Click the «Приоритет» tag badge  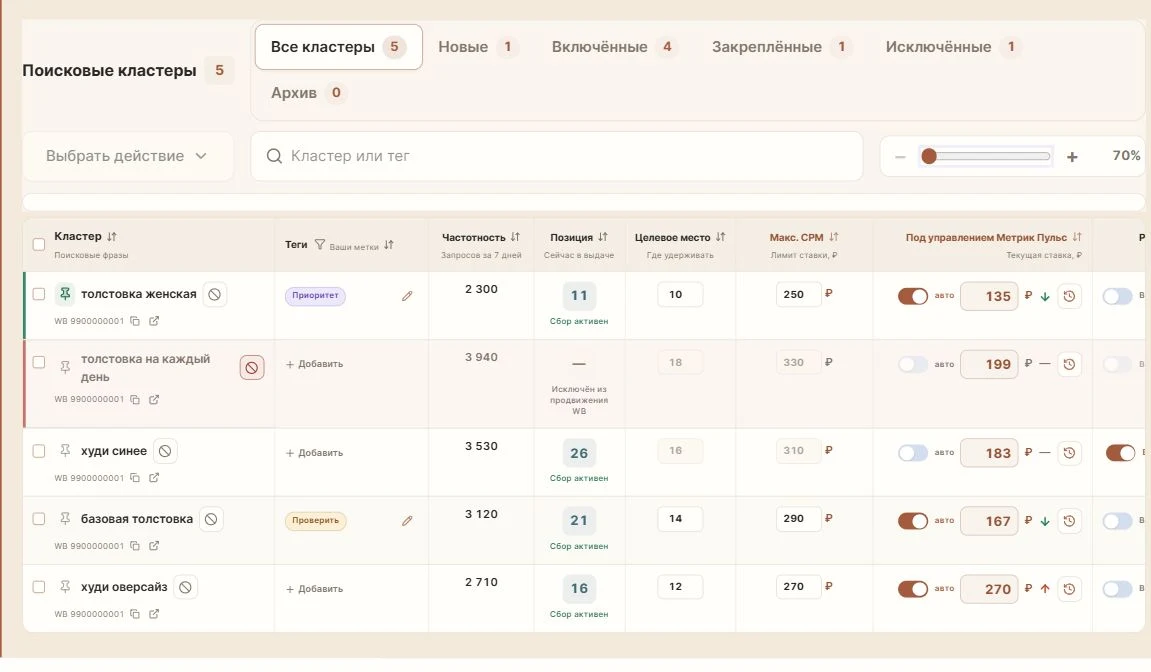point(315,296)
